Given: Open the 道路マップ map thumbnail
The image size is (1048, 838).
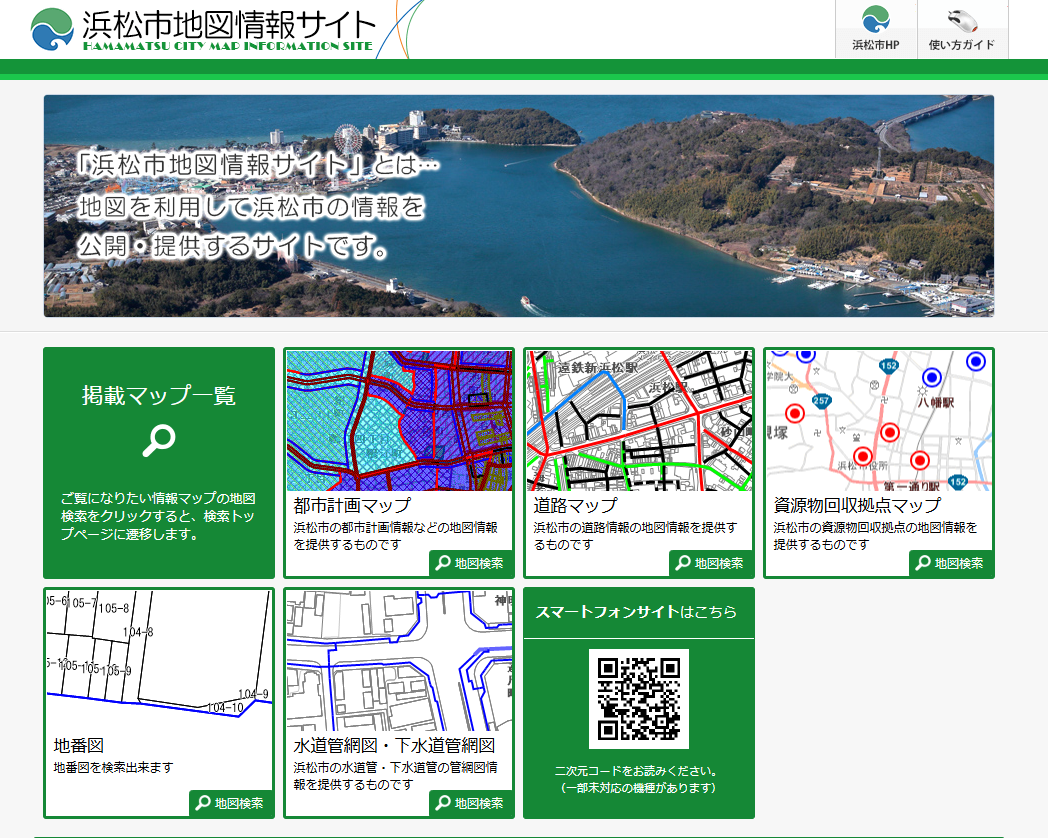Looking at the screenshot, I should pos(639,420).
